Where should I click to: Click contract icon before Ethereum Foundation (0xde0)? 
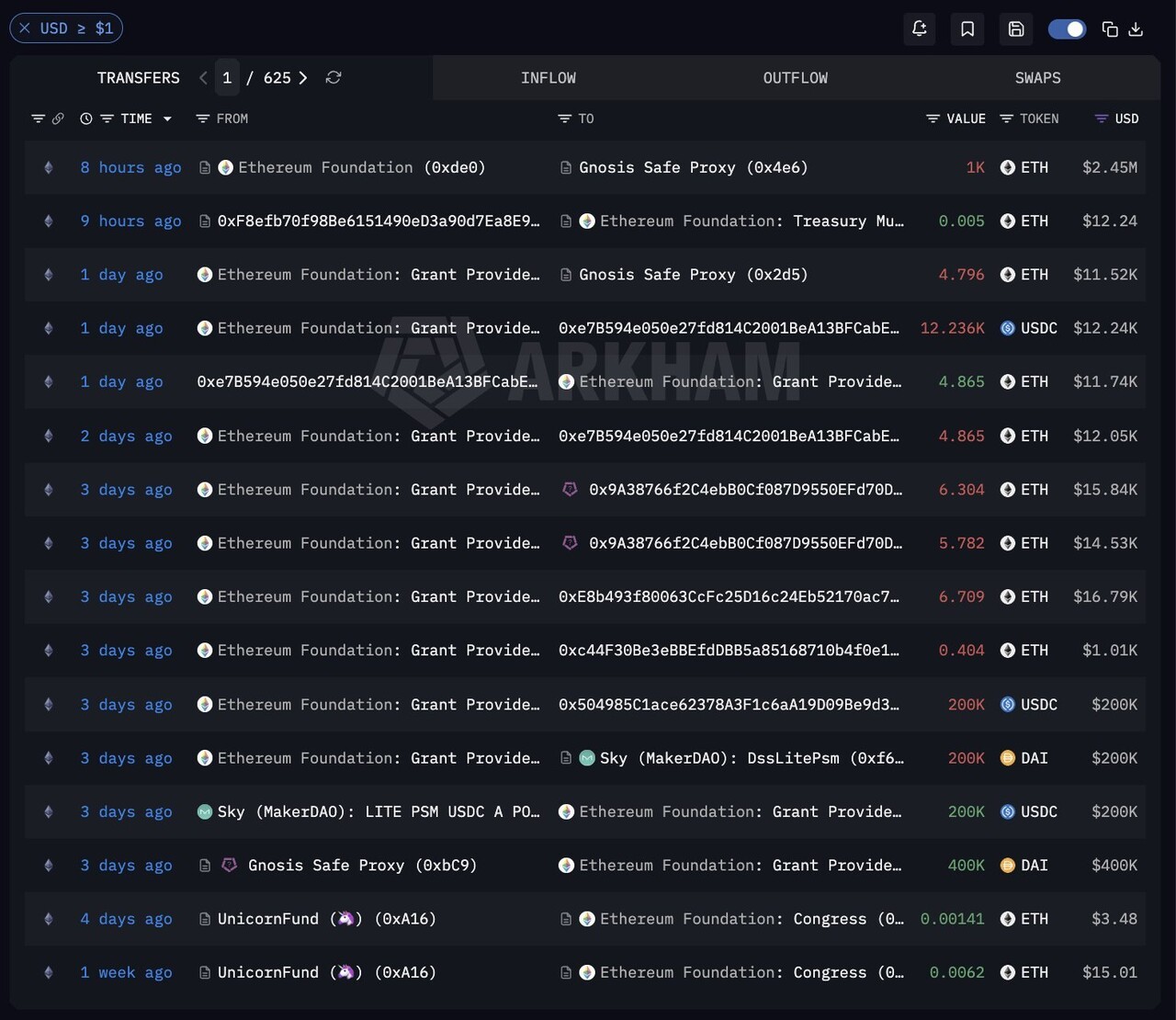[205, 167]
